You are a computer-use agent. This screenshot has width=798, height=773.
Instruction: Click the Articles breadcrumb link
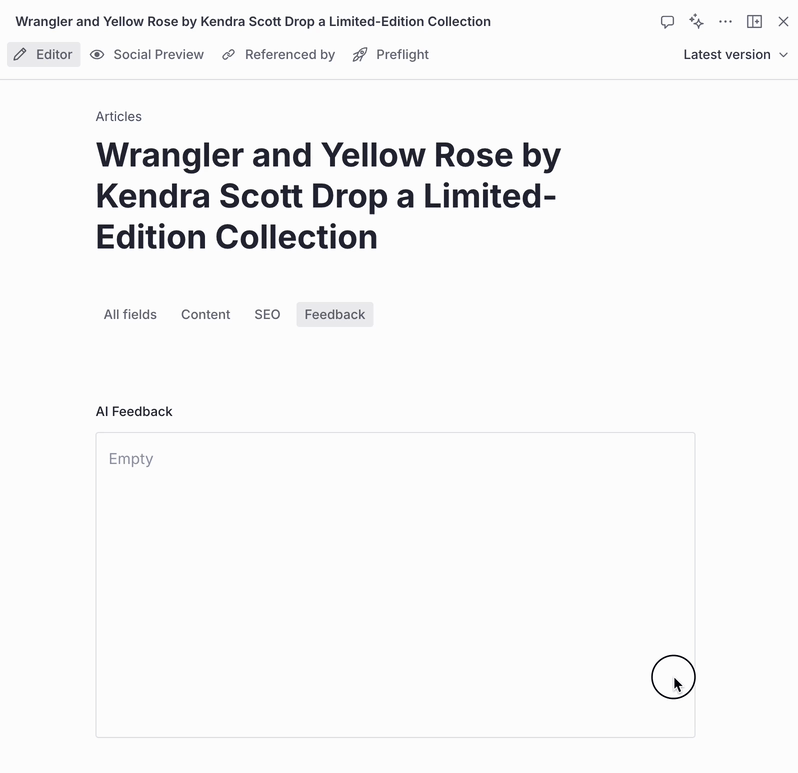click(x=119, y=117)
